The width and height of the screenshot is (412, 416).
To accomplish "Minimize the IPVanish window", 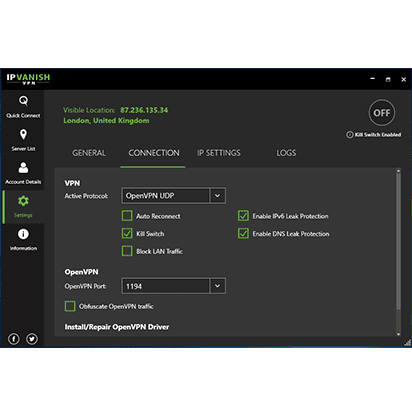I will 372,79.
